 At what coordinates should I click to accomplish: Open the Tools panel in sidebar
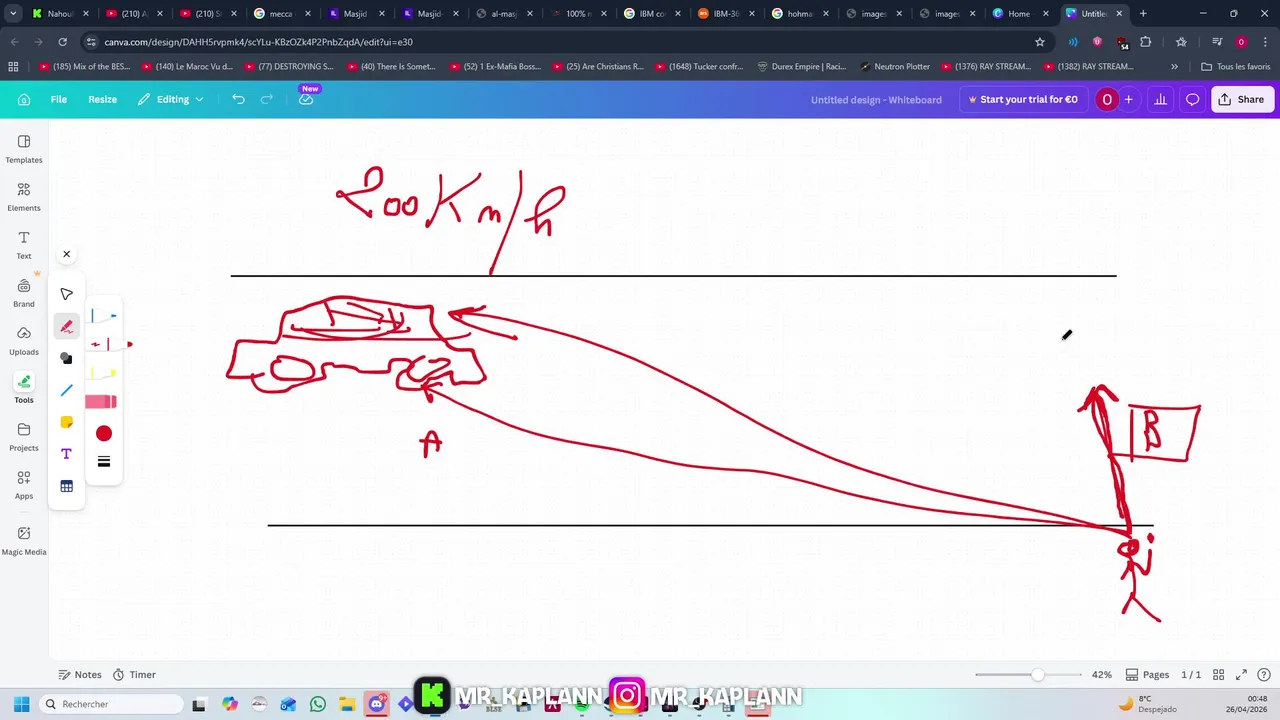click(24, 389)
